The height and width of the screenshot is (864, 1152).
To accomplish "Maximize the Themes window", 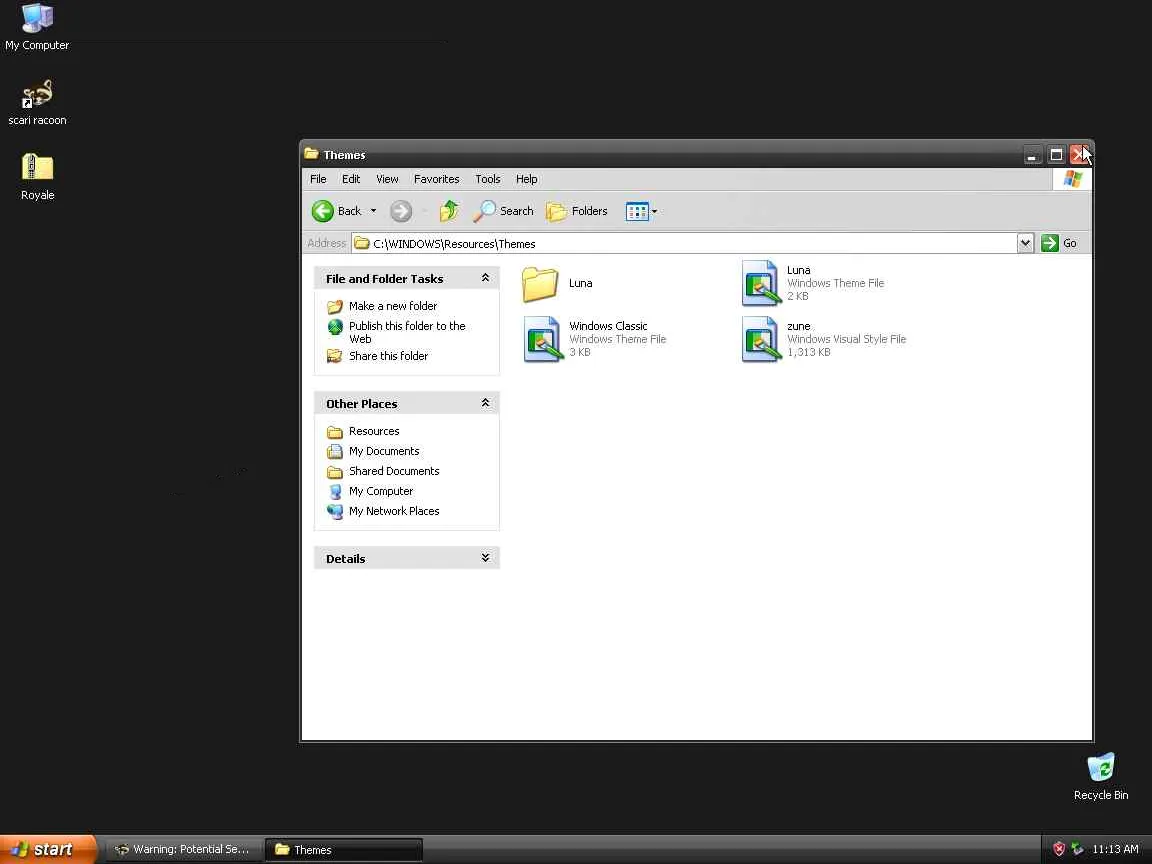I will tap(1056, 155).
